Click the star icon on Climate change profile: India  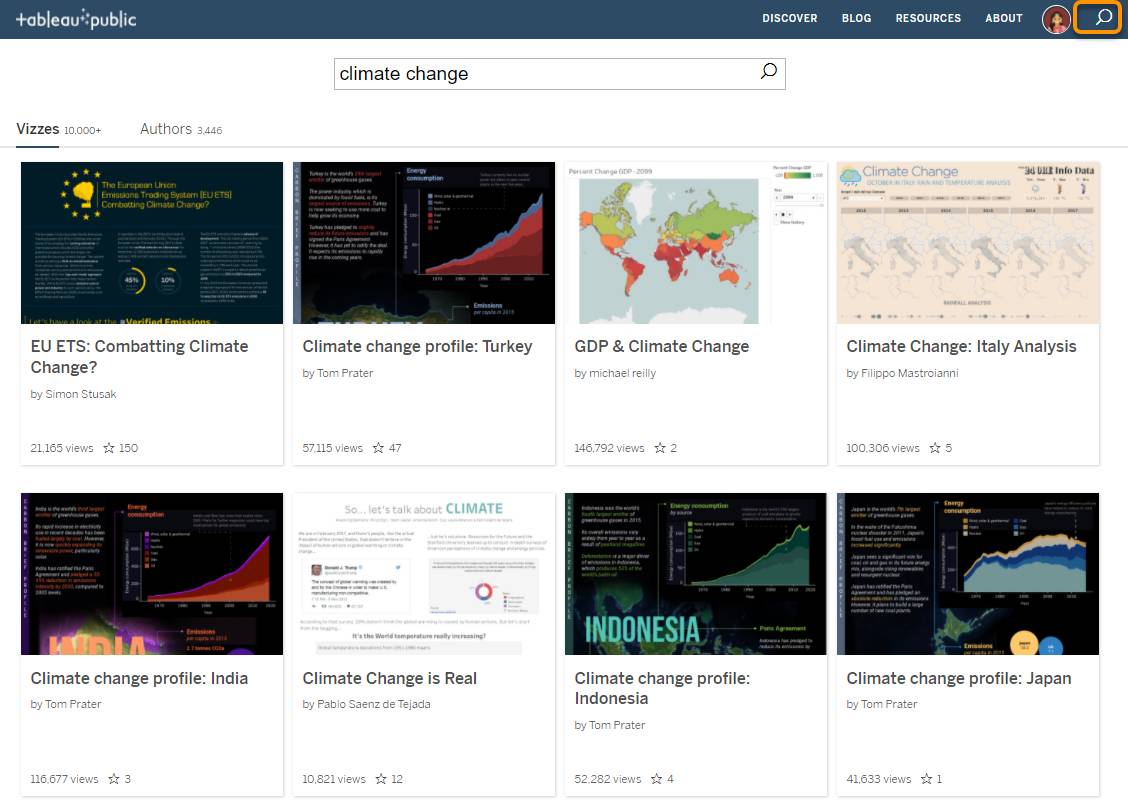pyautogui.click(x=113, y=779)
